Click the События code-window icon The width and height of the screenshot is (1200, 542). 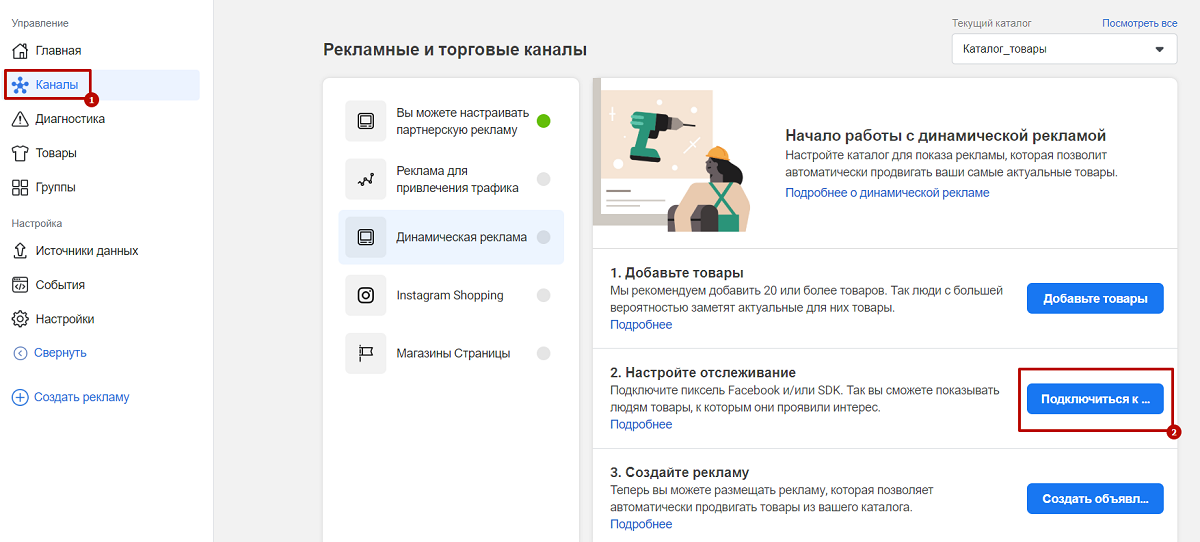tap(20, 285)
